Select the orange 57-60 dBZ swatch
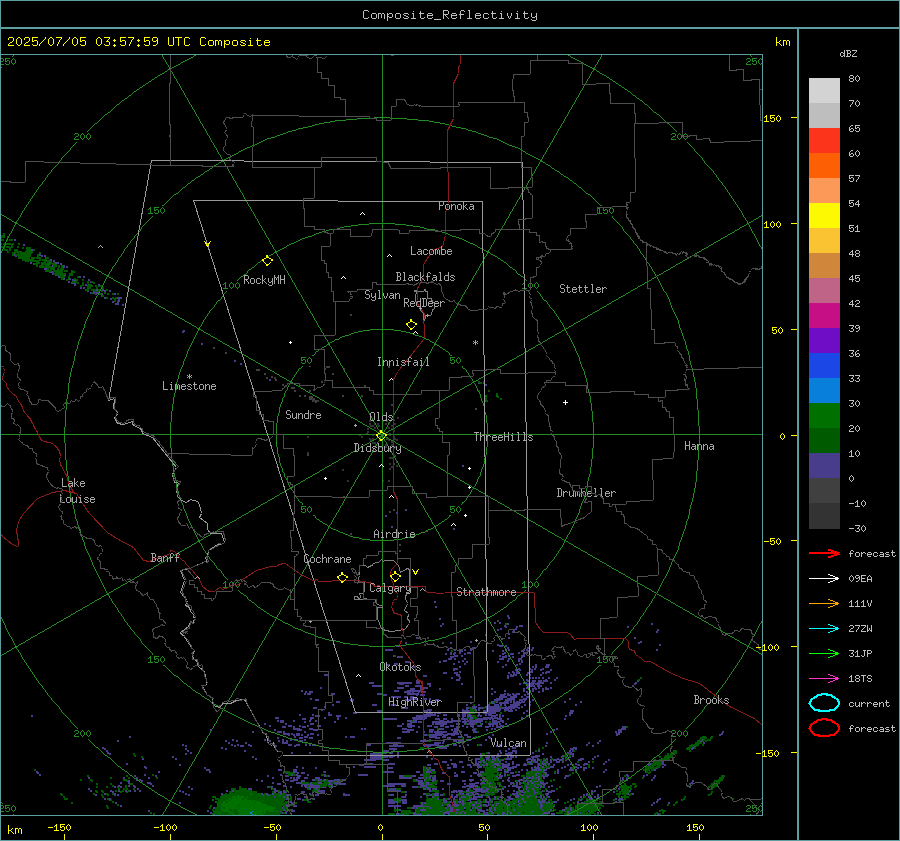 tap(824, 165)
